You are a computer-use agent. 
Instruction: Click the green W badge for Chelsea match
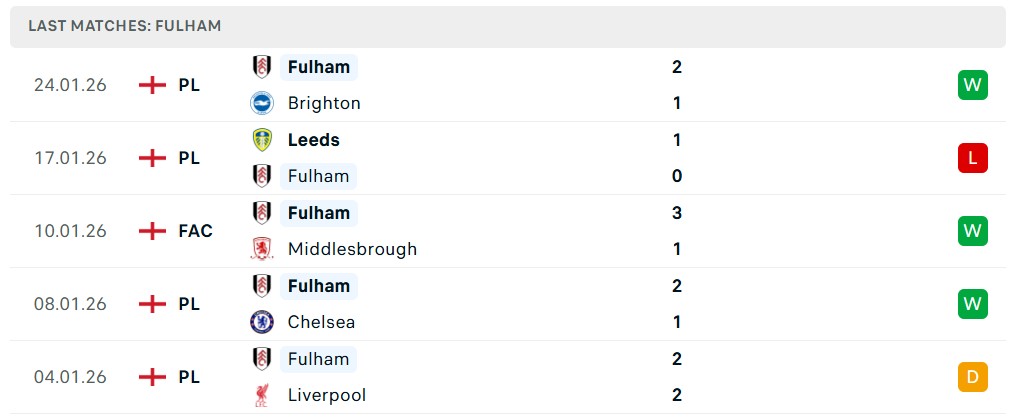point(972,304)
